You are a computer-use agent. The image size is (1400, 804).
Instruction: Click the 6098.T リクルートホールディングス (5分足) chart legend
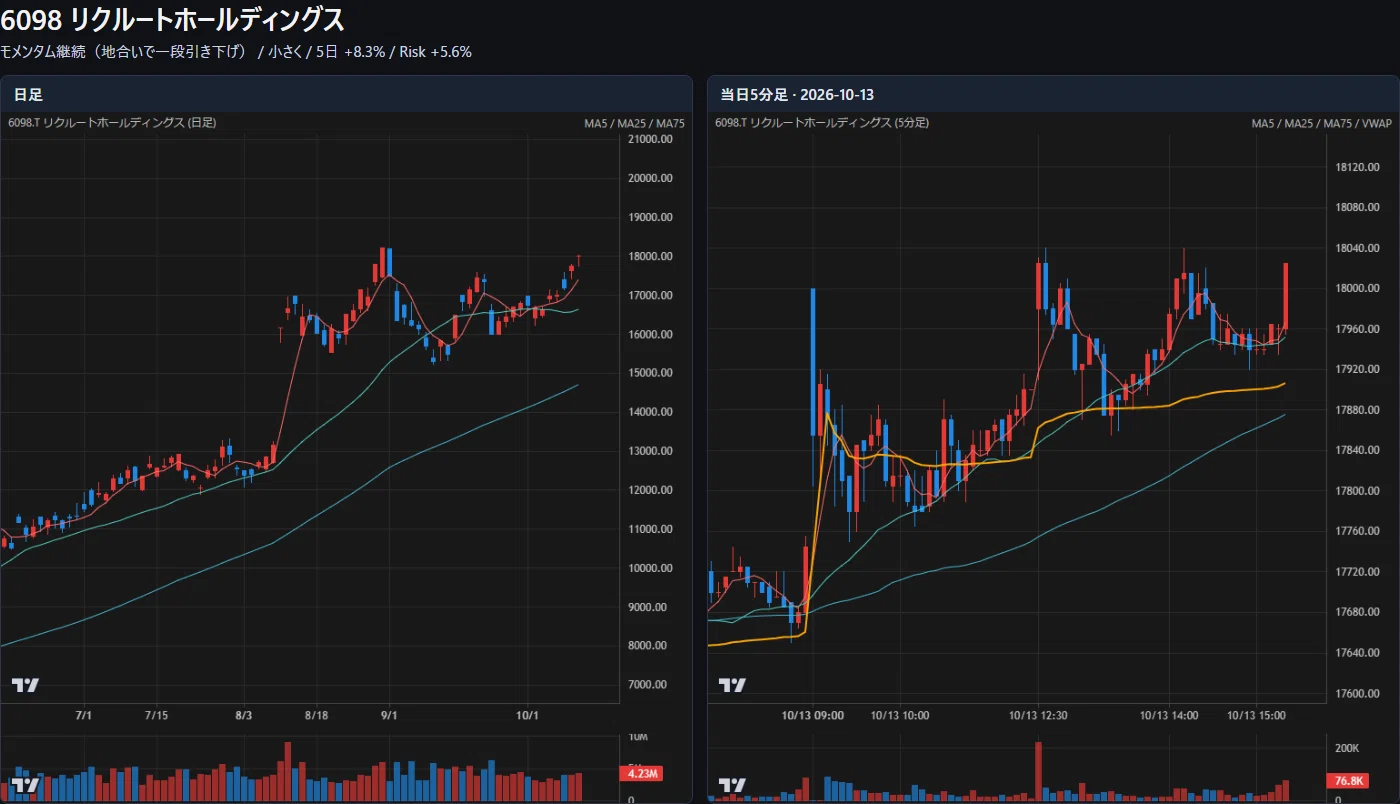(x=822, y=123)
